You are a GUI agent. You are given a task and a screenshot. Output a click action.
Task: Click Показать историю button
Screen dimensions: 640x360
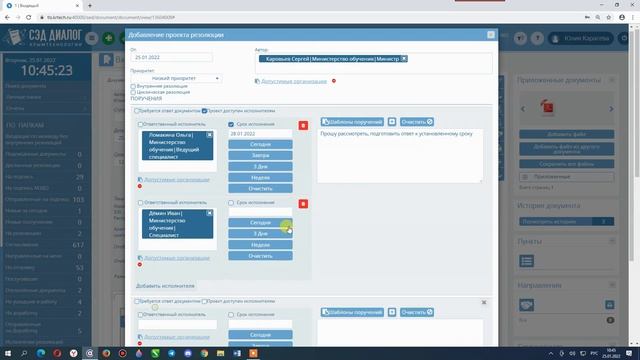(567, 222)
